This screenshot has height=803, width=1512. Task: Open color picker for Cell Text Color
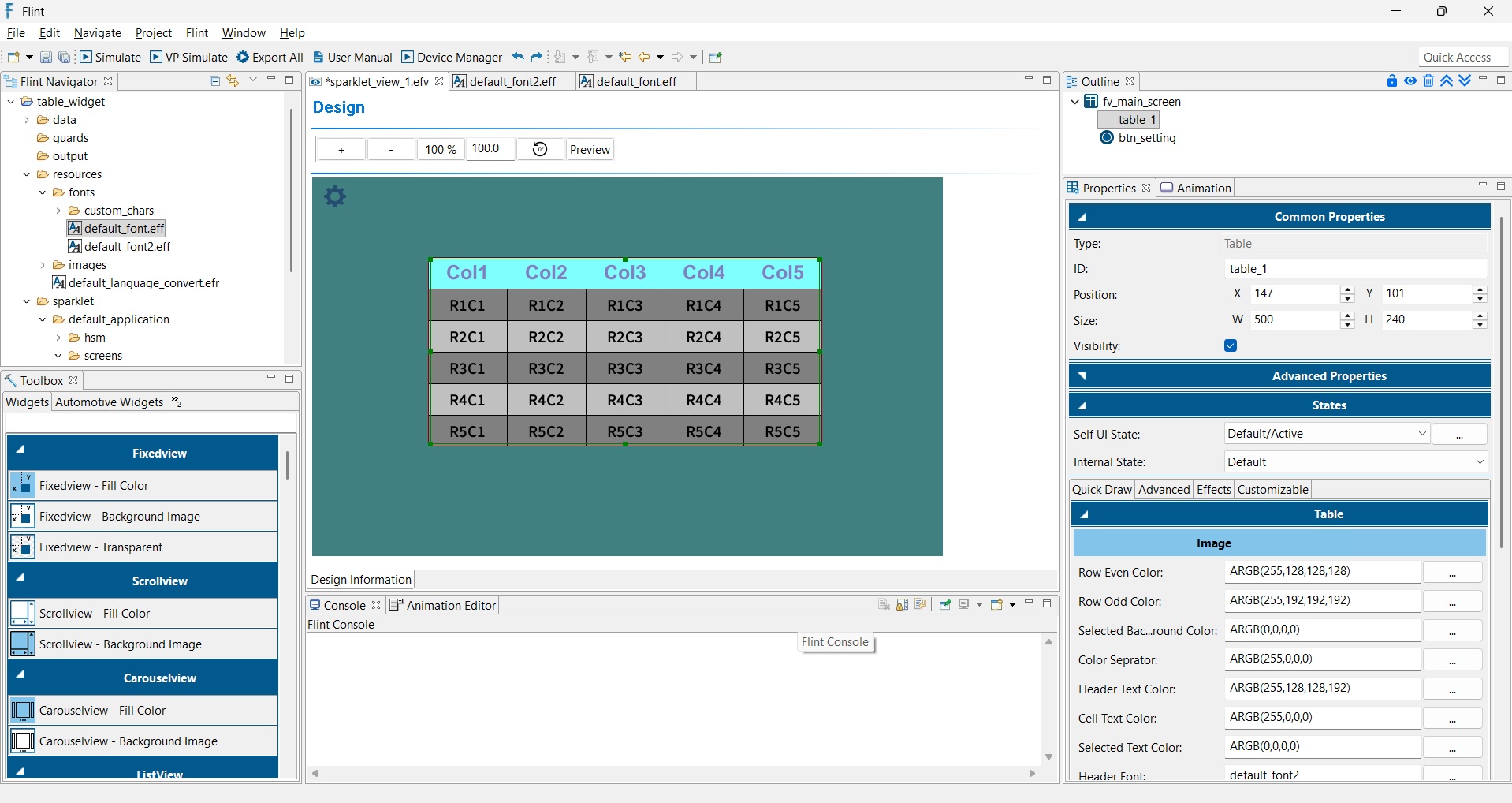coord(1452,718)
